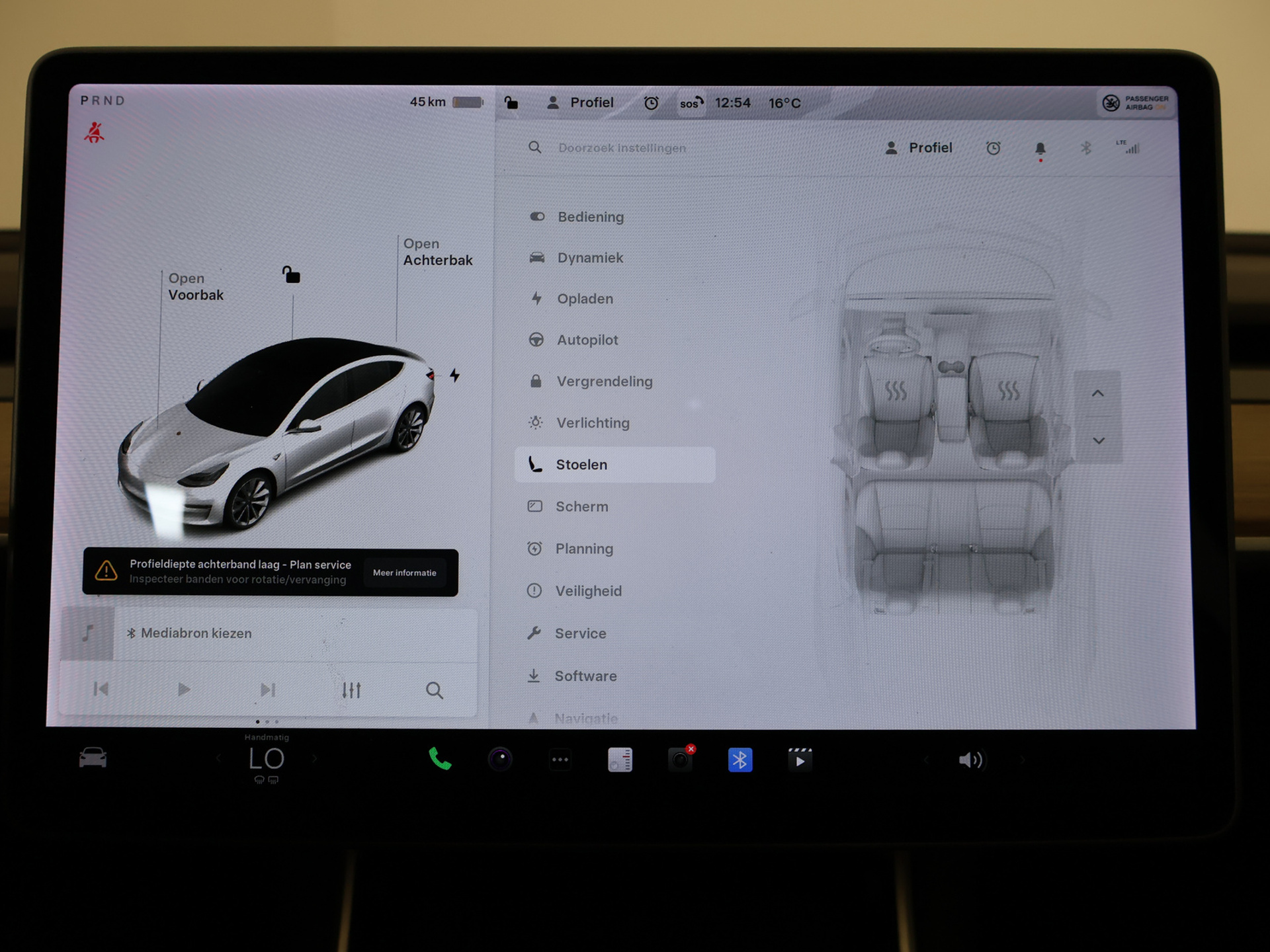Open Bluetooth app in bottom bar
Image resolution: width=1270 pixels, height=952 pixels.
740,760
